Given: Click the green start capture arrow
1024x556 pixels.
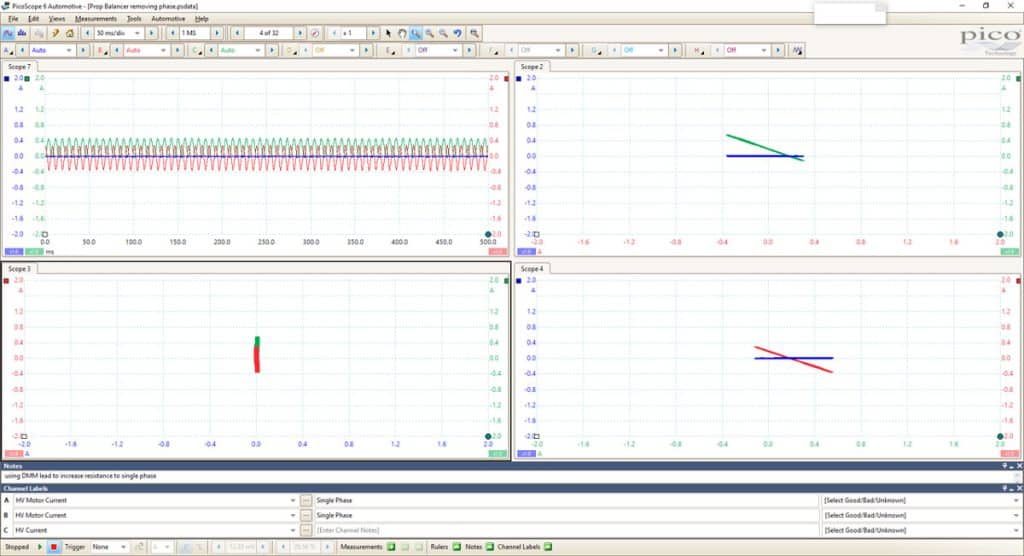Looking at the screenshot, I should [x=40, y=547].
